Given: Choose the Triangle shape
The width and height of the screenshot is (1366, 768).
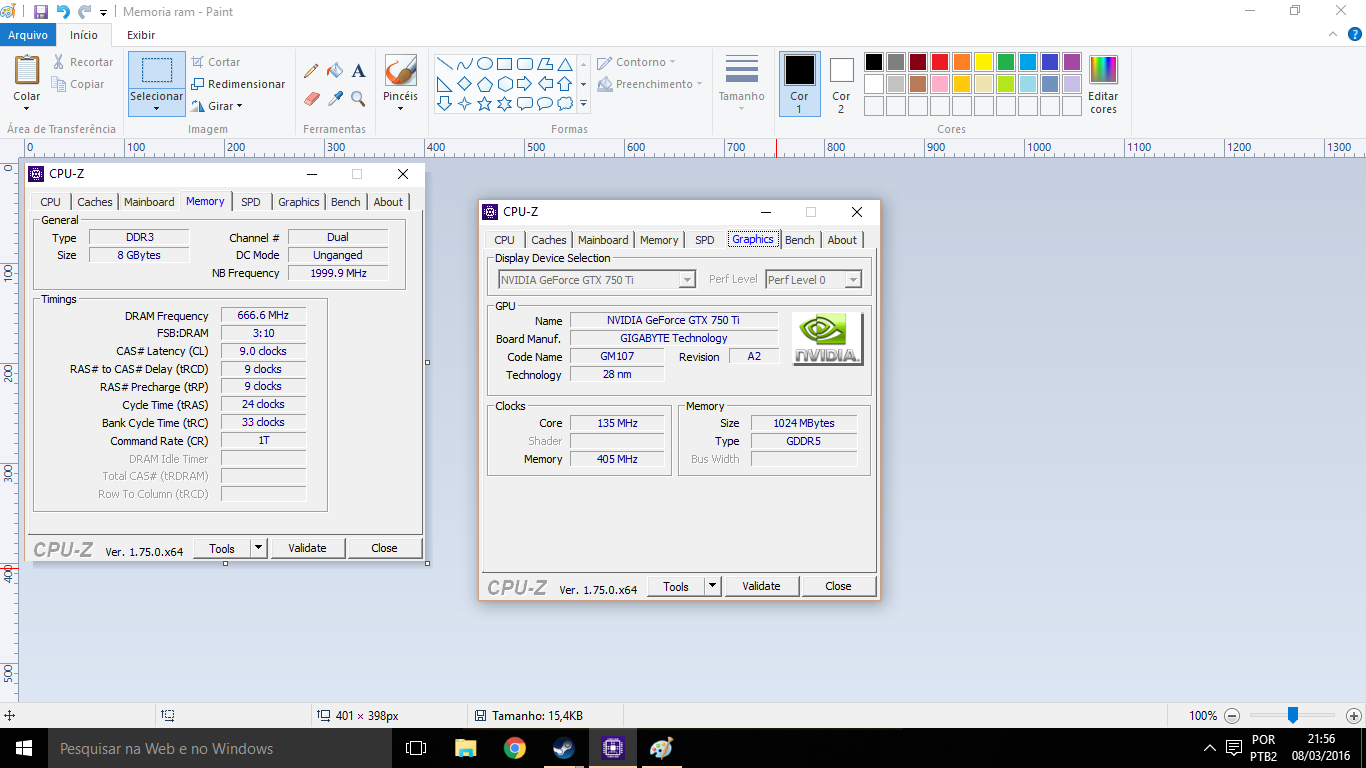Looking at the screenshot, I should [x=565, y=64].
